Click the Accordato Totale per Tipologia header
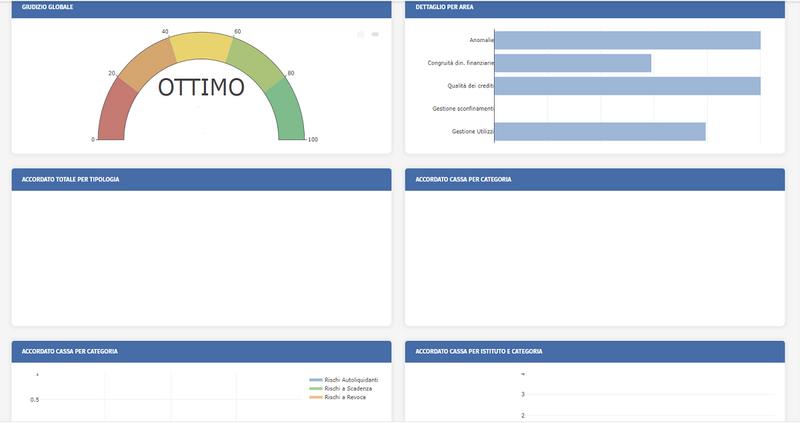This screenshot has width=800, height=423. (x=202, y=180)
